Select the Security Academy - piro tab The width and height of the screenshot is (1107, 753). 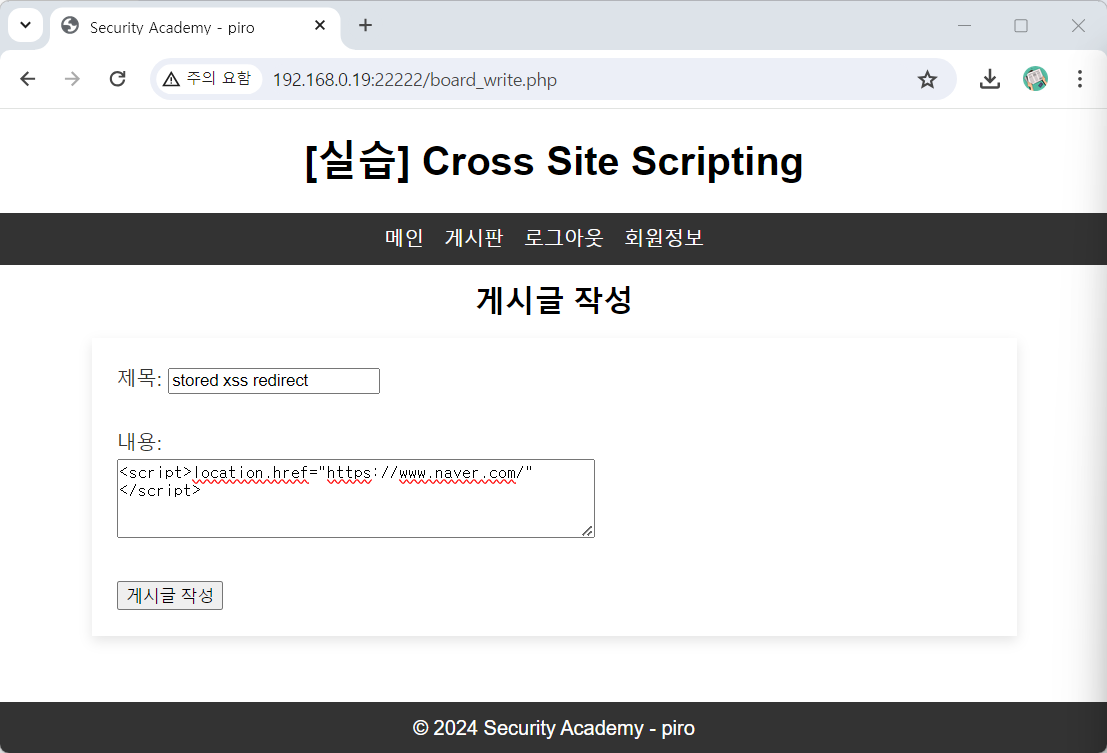coord(195,27)
